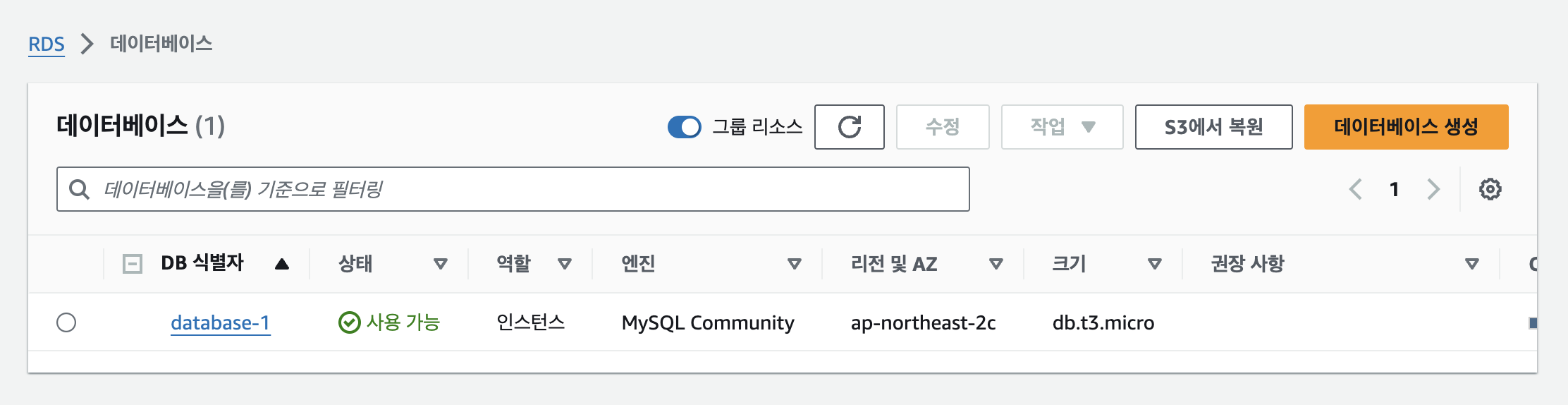Open the 작업 actions dropdown
The height and width of the screenshot is (405, 1568).
point(1062,127)
